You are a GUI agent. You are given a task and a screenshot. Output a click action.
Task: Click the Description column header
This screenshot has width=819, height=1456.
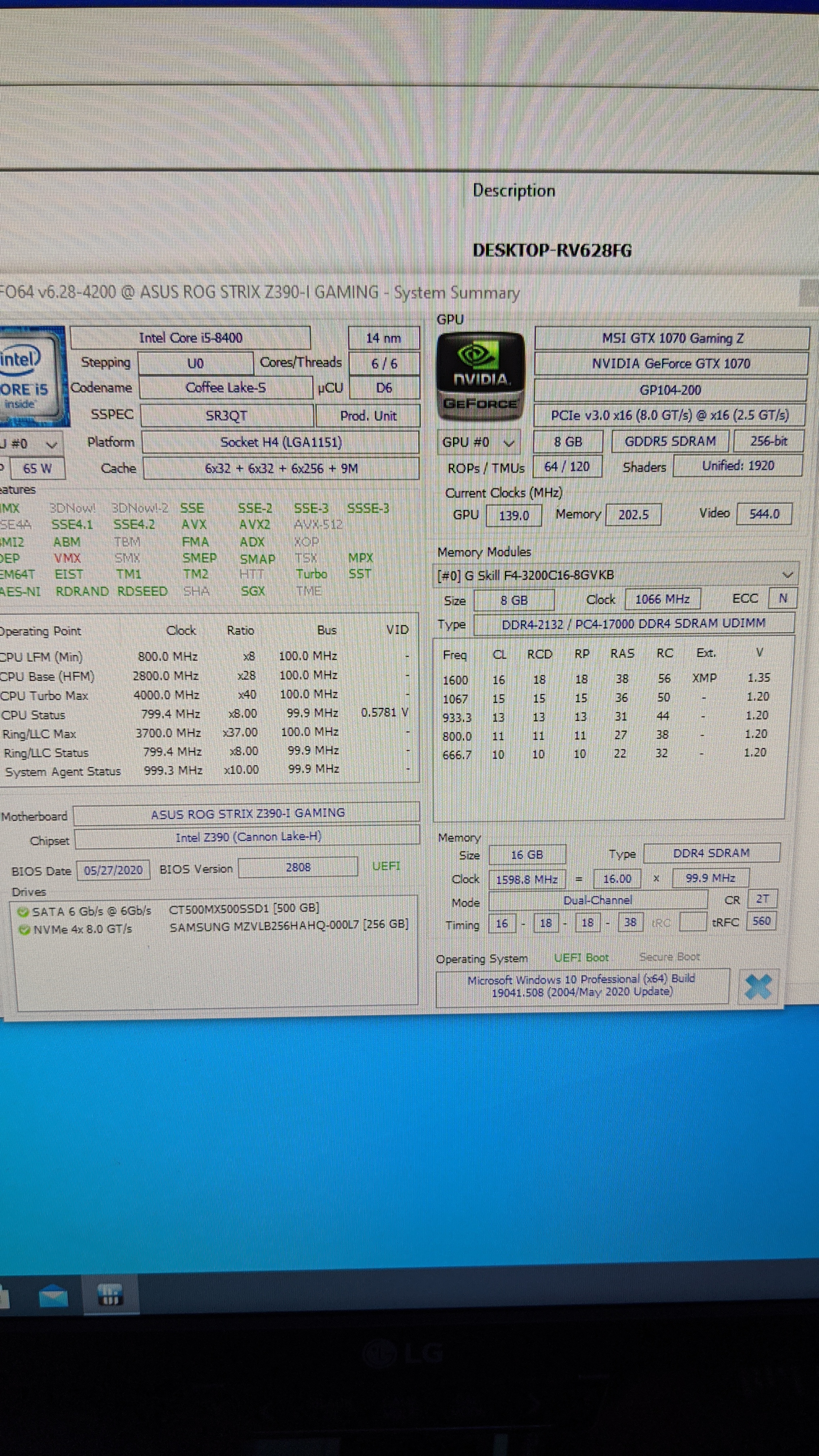click(514, 190)
